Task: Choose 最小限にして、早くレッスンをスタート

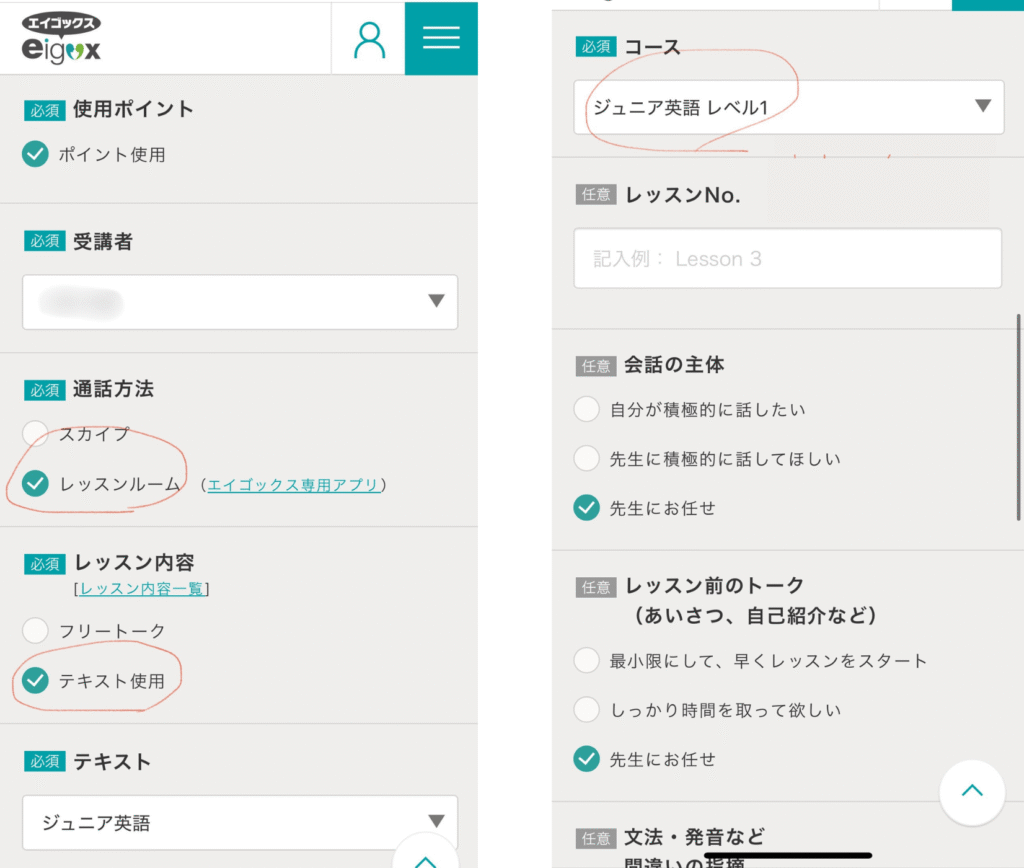Action: [x=587, y=660]
